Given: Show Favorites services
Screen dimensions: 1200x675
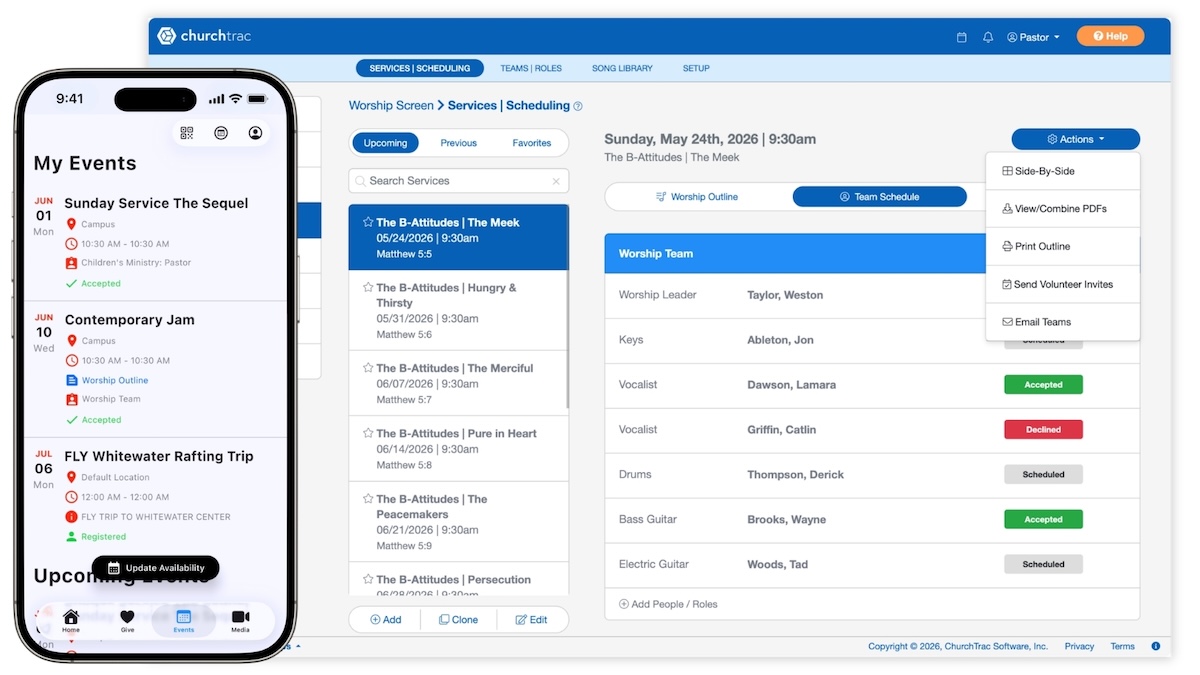Looking at the screenshot, I should tap(531, 143).
